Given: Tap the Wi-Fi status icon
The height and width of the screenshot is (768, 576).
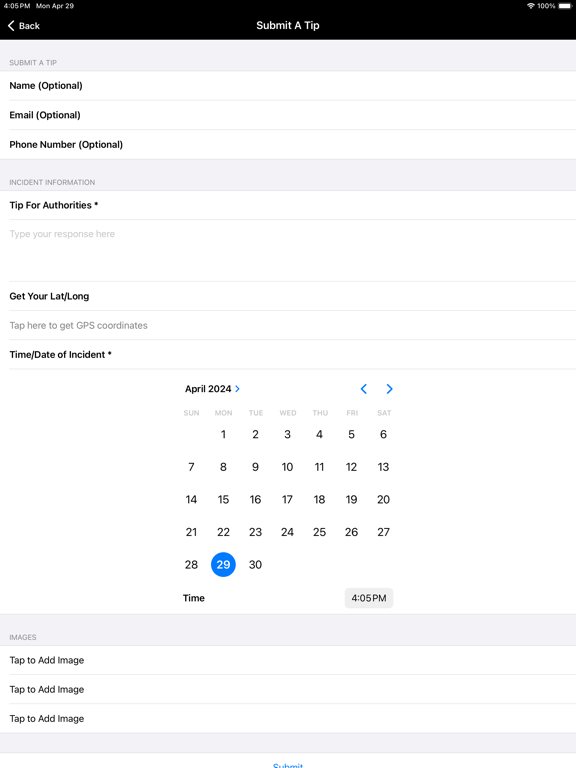Looking at the screenshot, I should 530,6.
